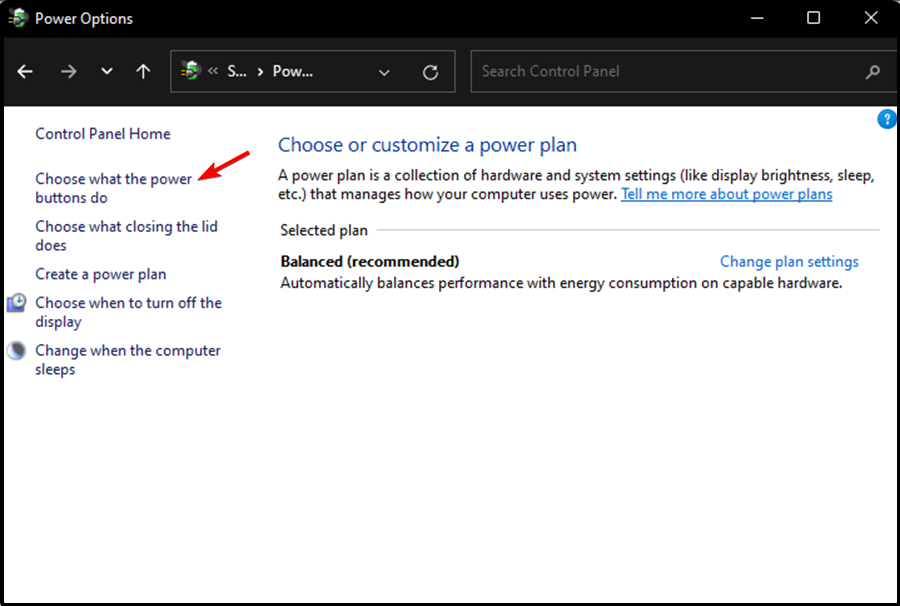Screen dimensions: 900x606
Task: Click Tell me more about power plans
Action: coord(726,194)
